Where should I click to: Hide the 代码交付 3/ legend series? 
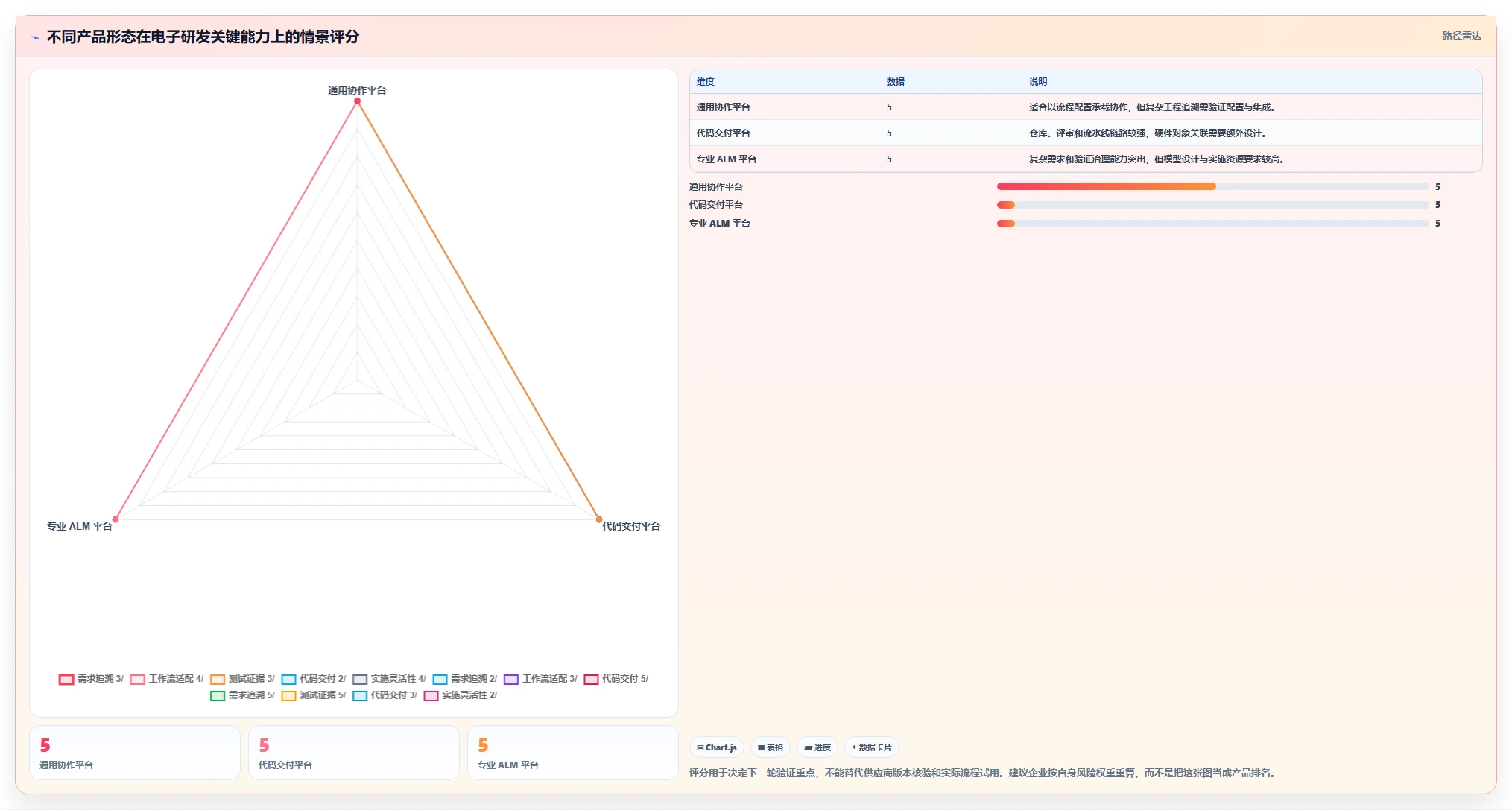(385, 695)
